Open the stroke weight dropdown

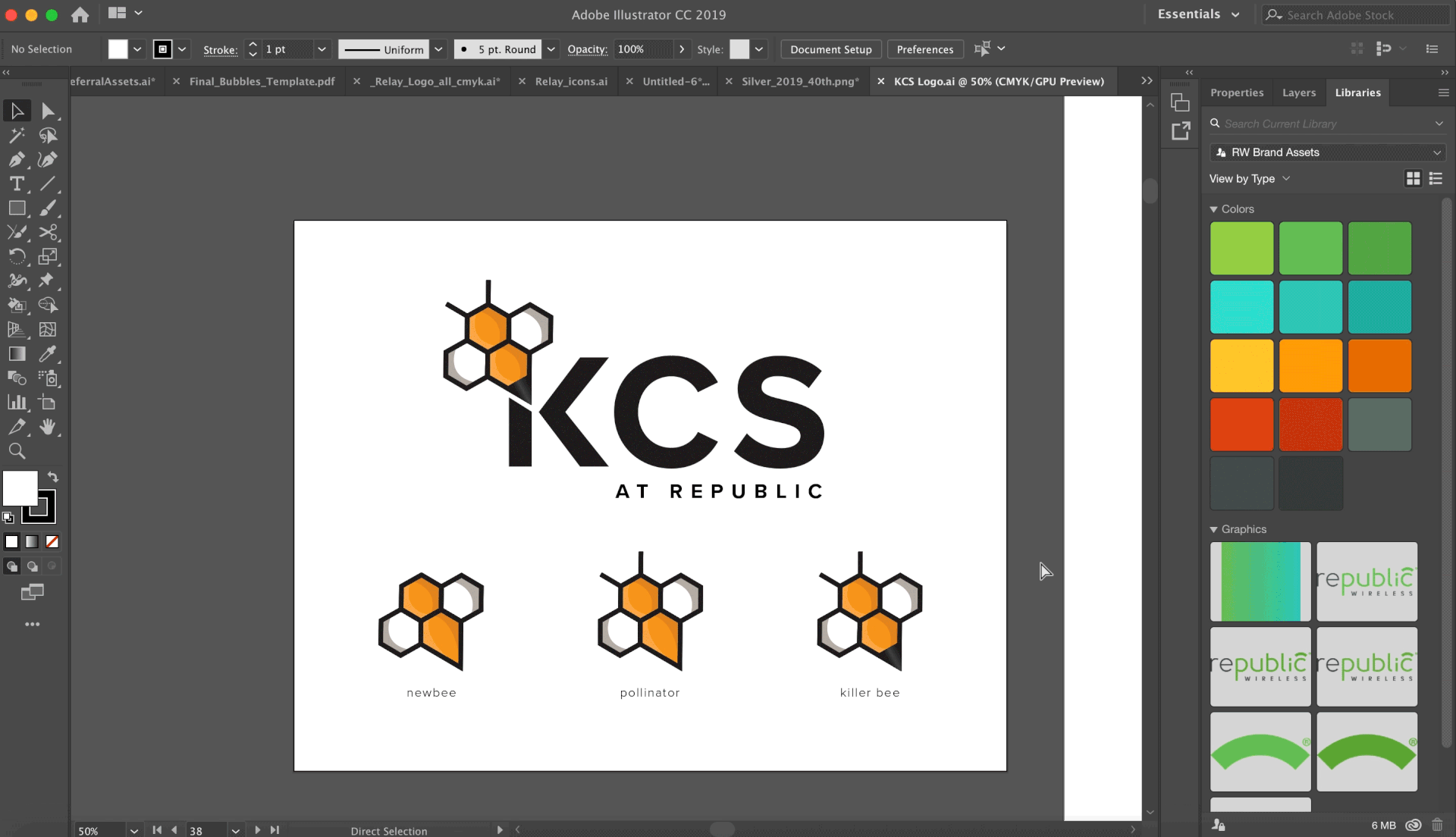322,49
